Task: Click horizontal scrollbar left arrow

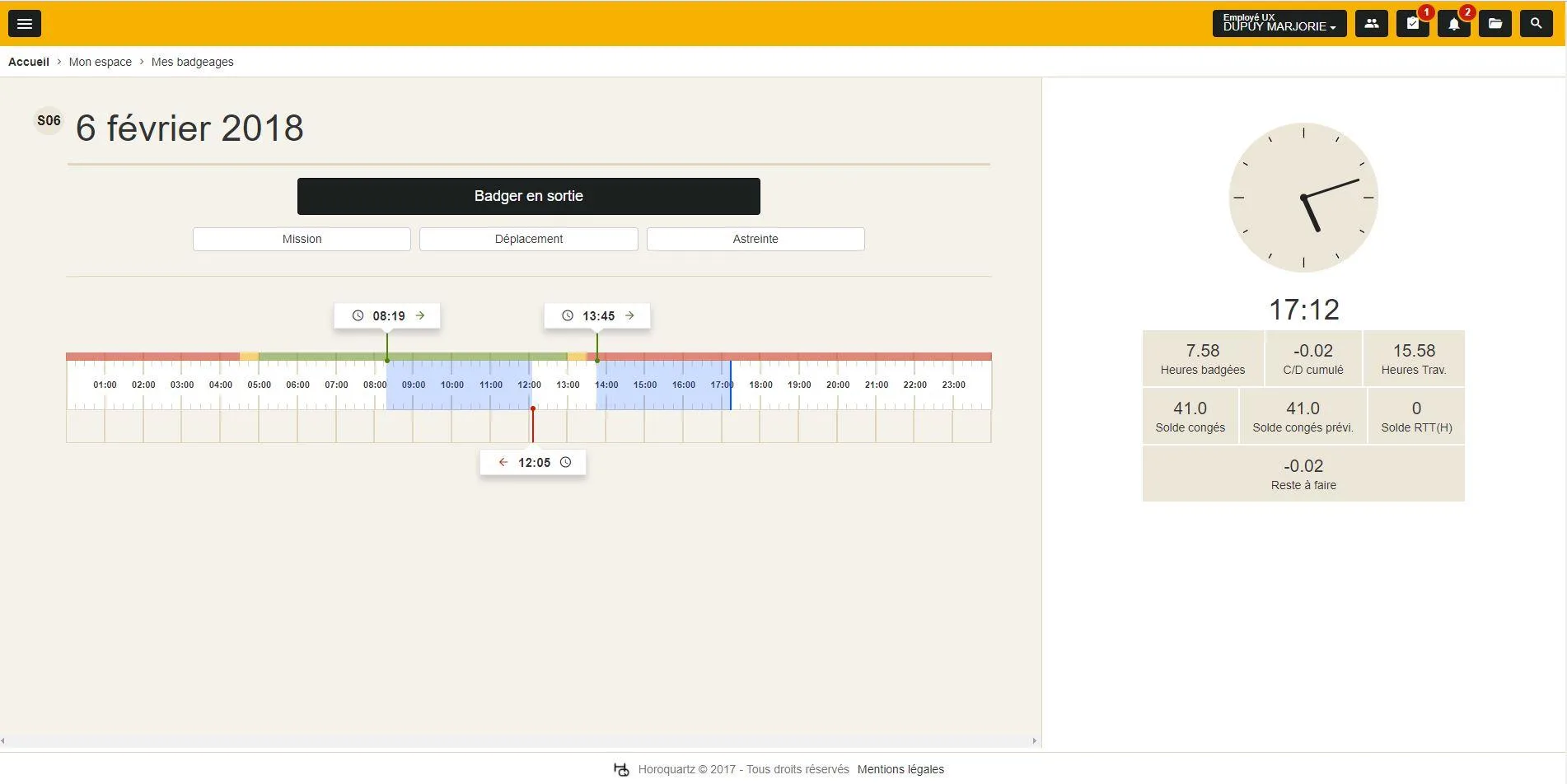Action: pyautogui.click(x=3, y=741)
